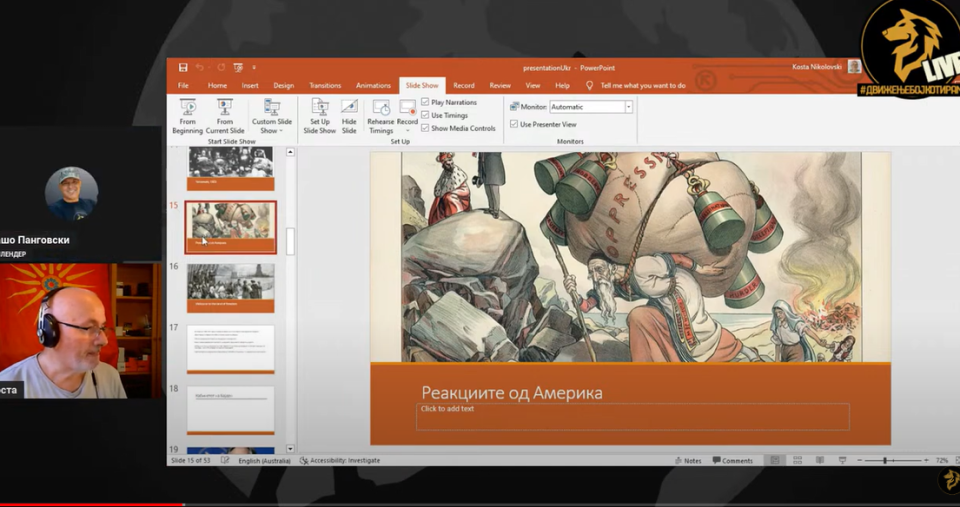Image resolution: width=960 pixels, height=507 pixels.
Task: Click Rehearse Timings
Action: [381, 116]
